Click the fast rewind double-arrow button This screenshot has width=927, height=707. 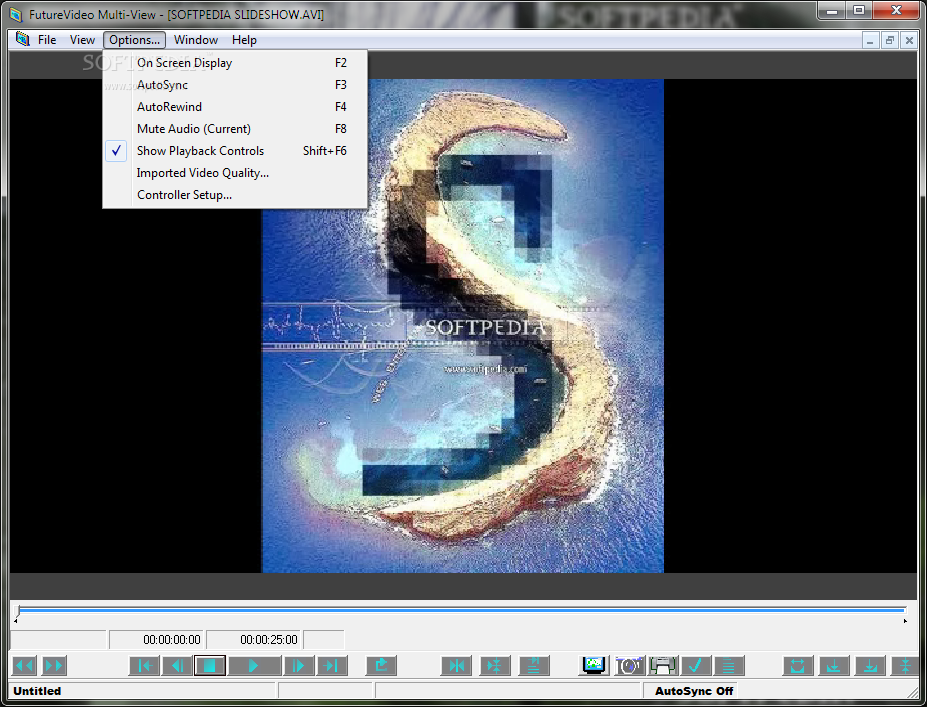tap(24, 666)
